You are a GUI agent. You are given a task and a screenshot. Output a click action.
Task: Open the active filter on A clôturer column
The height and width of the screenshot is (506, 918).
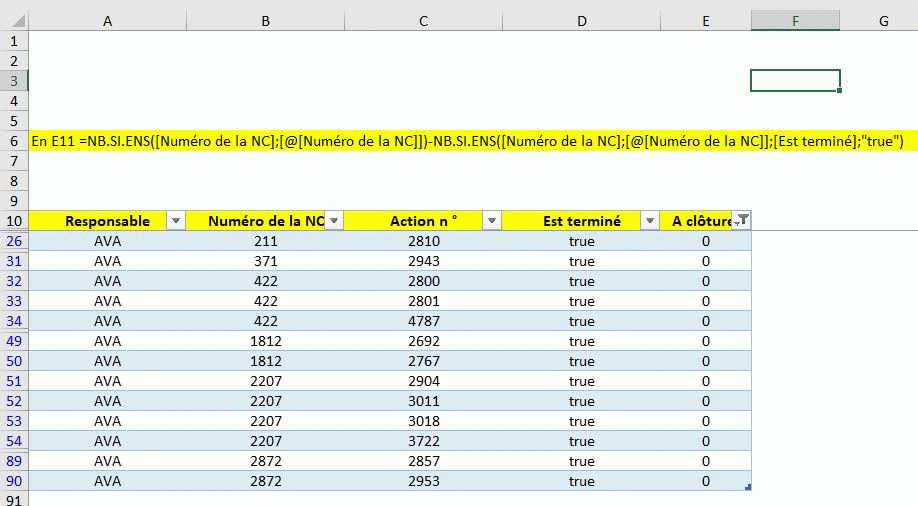(x=741, y=220)
